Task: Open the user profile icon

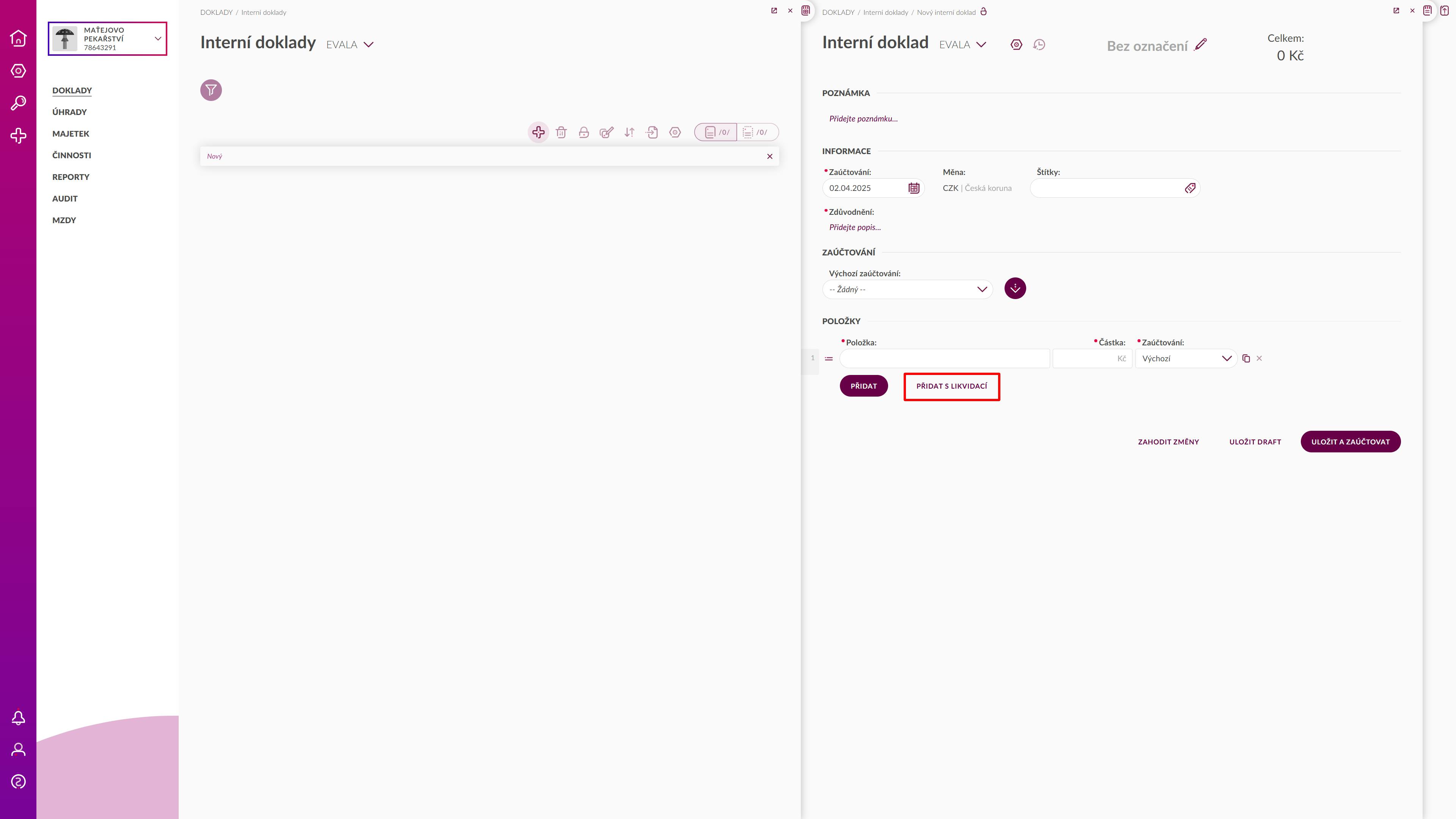Action: coord(18,750)
